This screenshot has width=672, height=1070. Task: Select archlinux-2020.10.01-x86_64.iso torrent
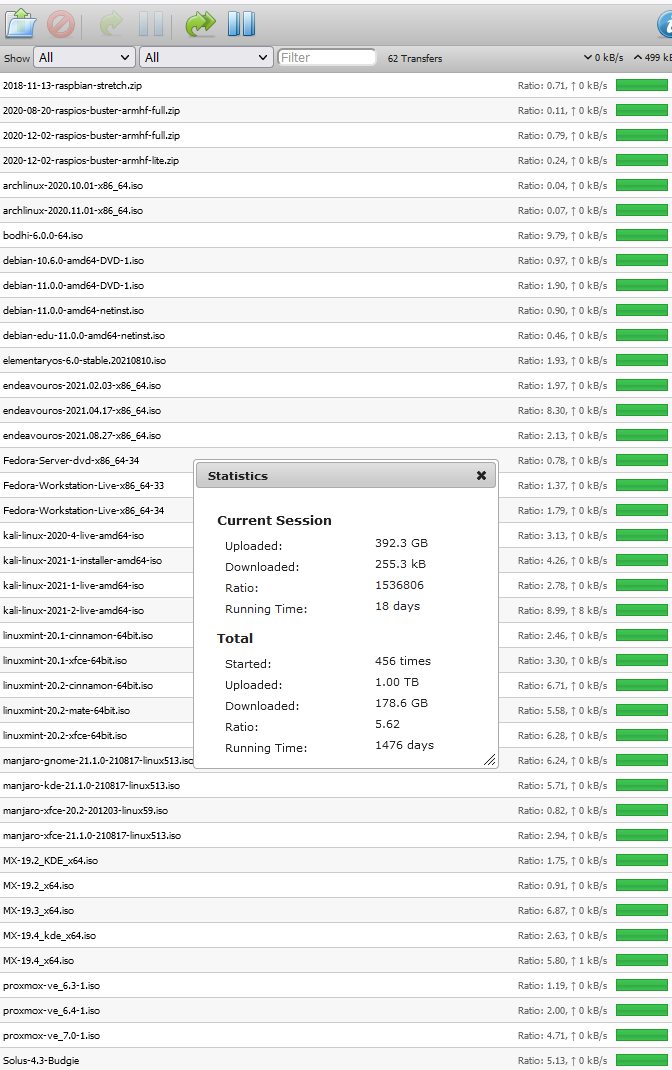[x=336, y=186]
